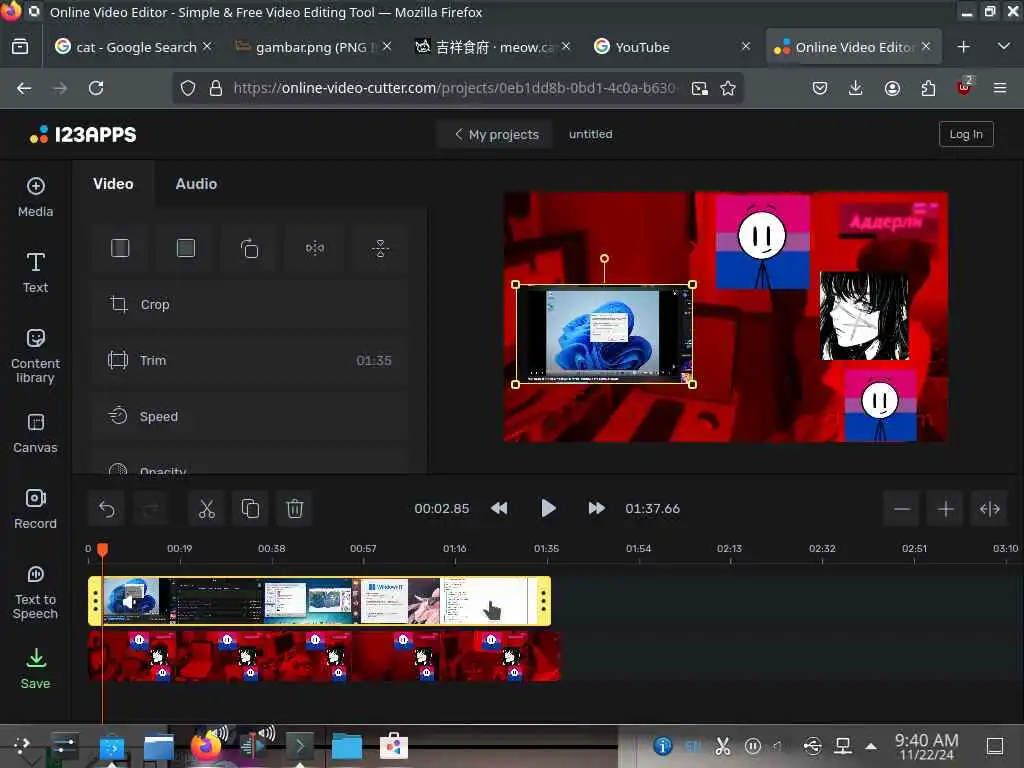
Task: Open Text to Speech tool
Action: click(35, 592)
